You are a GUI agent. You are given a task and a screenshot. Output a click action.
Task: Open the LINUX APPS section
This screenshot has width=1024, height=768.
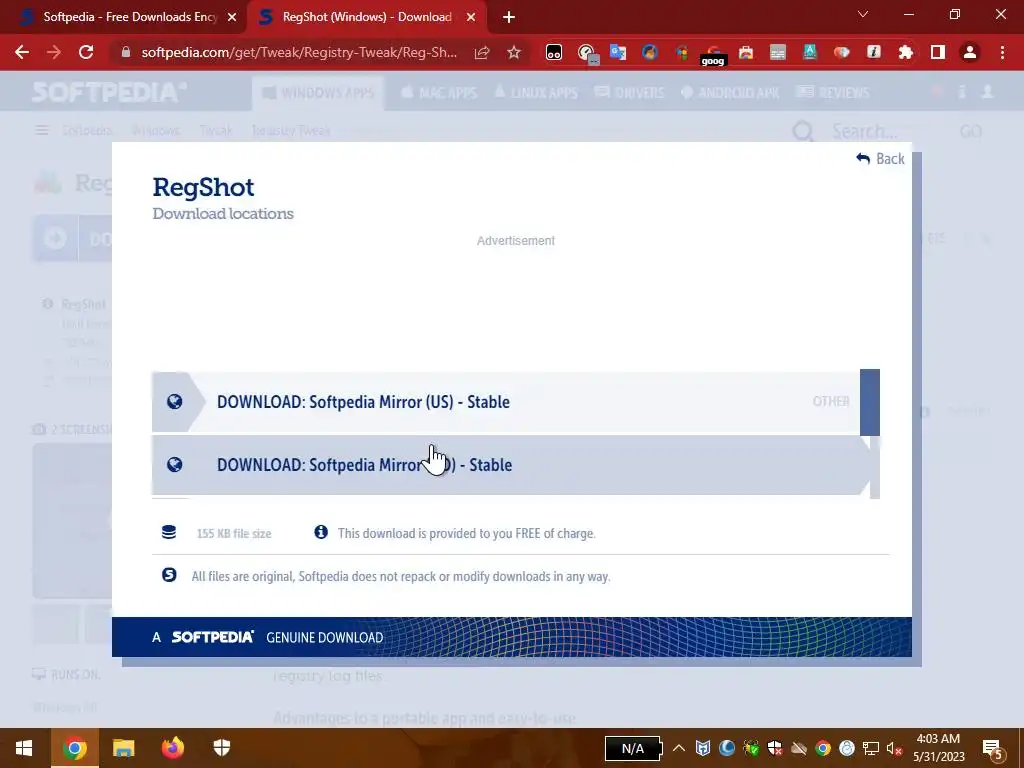537,93
